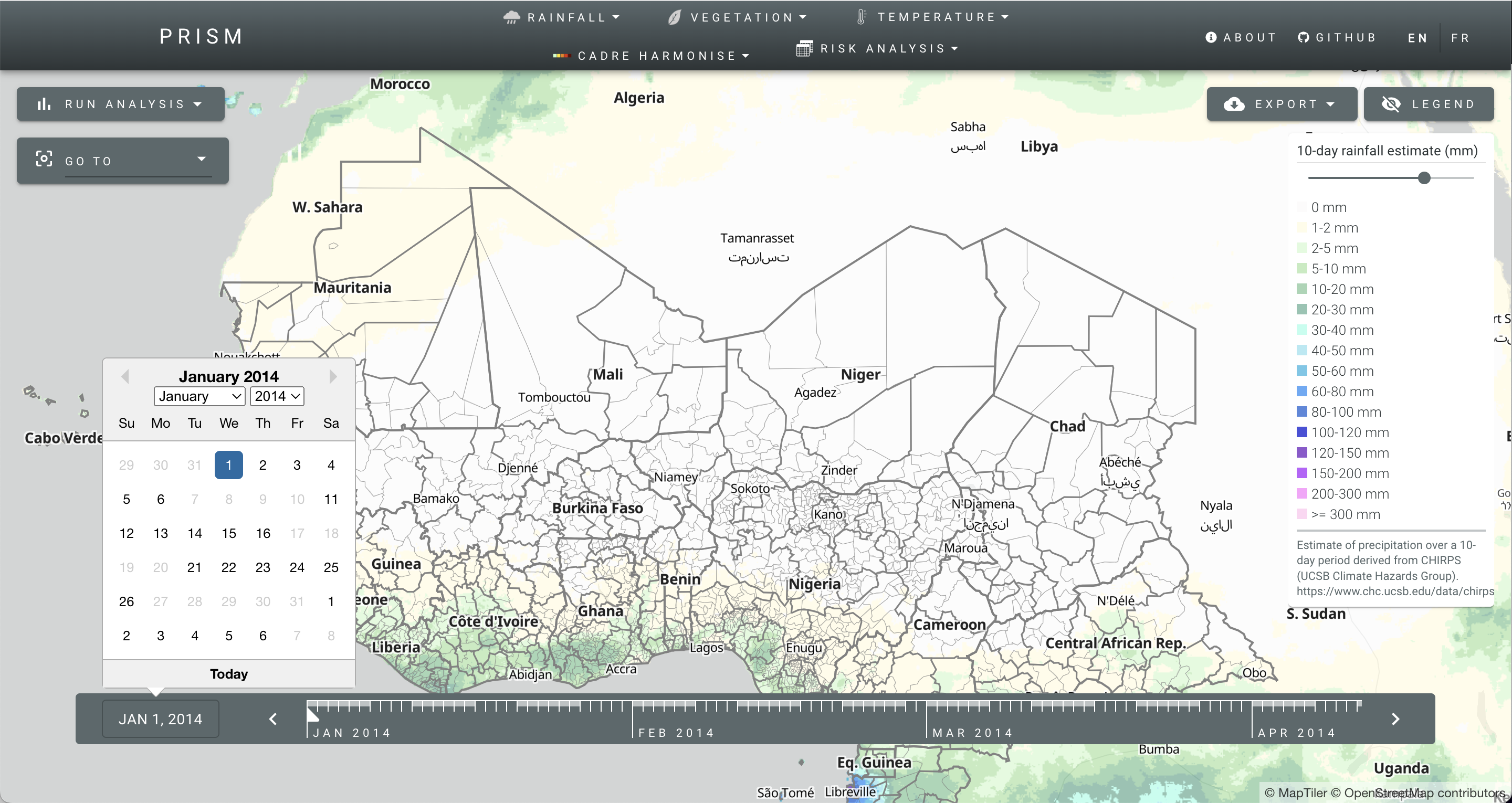Click the Run Analysis bar chart icon
The height and width of the screenshot is (803, 1512).
pos(44,104)
